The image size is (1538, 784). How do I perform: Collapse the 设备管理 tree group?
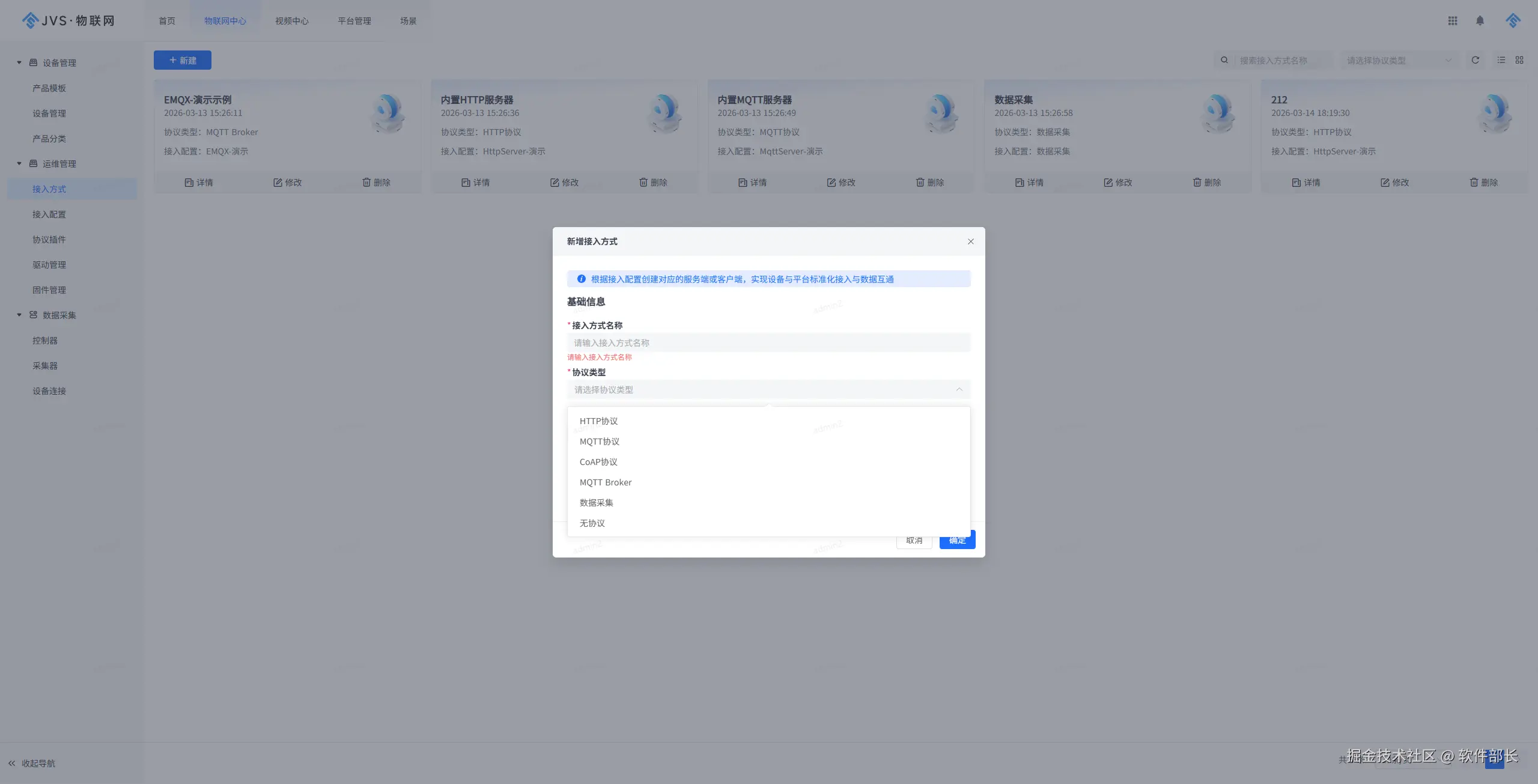[19, 62]
